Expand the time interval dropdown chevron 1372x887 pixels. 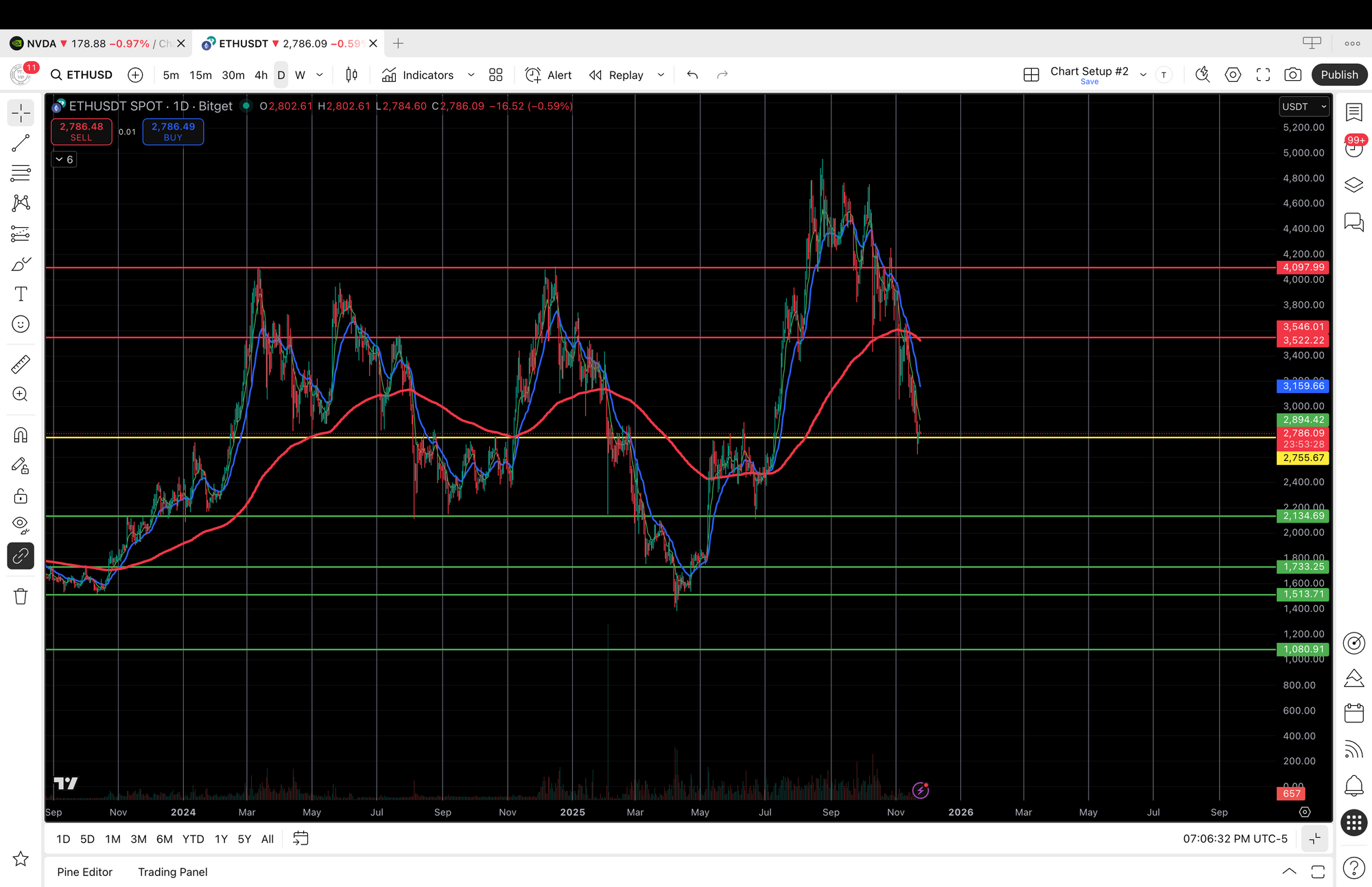[320, 75]
